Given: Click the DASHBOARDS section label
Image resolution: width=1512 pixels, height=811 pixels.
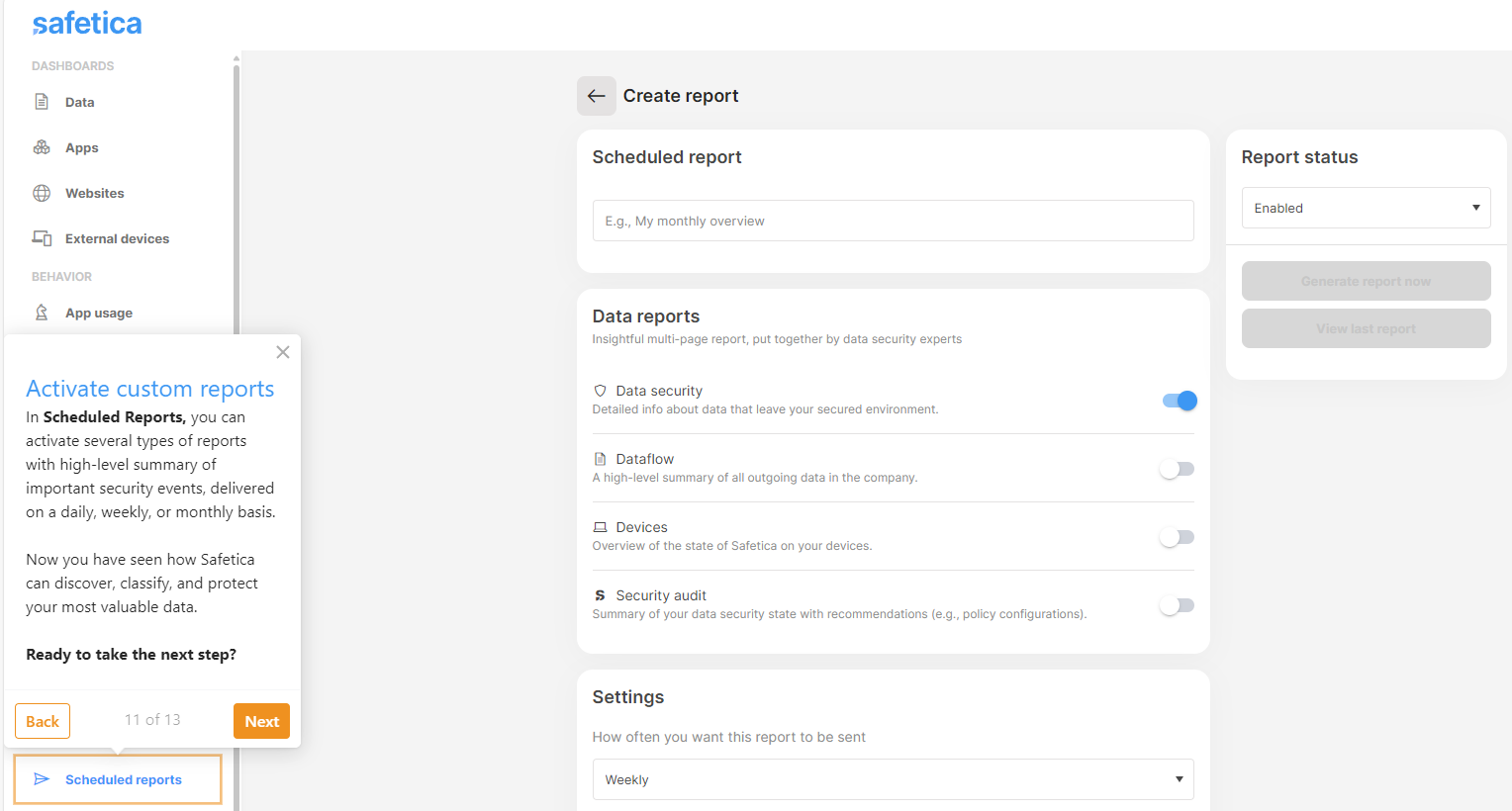Looking at the screenshot, I should pos(72,66).
